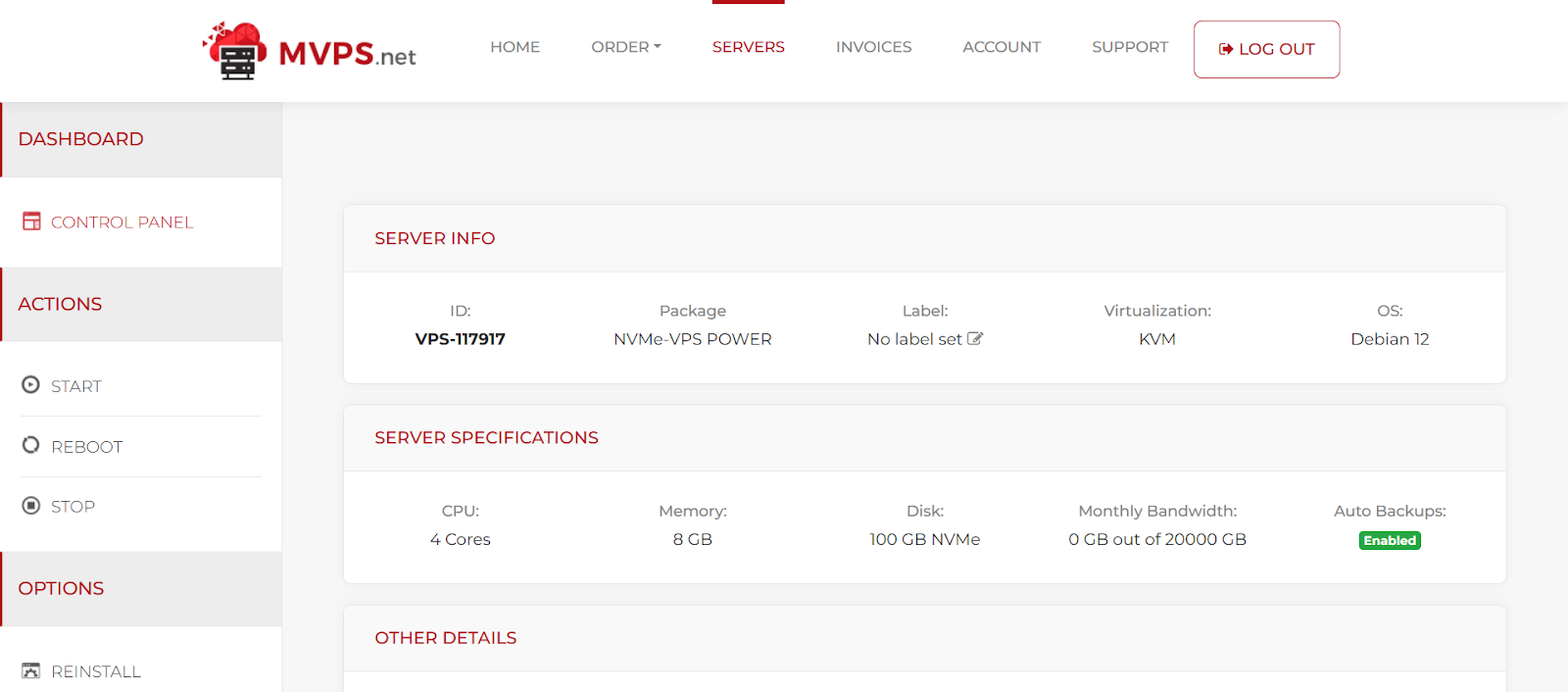Click the KVM virtualization value
Screen dimensions: 1568x692
coord(1157,339)
